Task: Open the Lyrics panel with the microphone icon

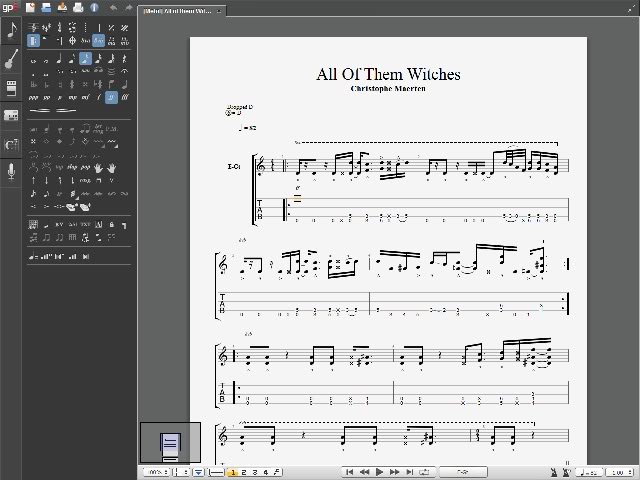Action: coord(11,172)
